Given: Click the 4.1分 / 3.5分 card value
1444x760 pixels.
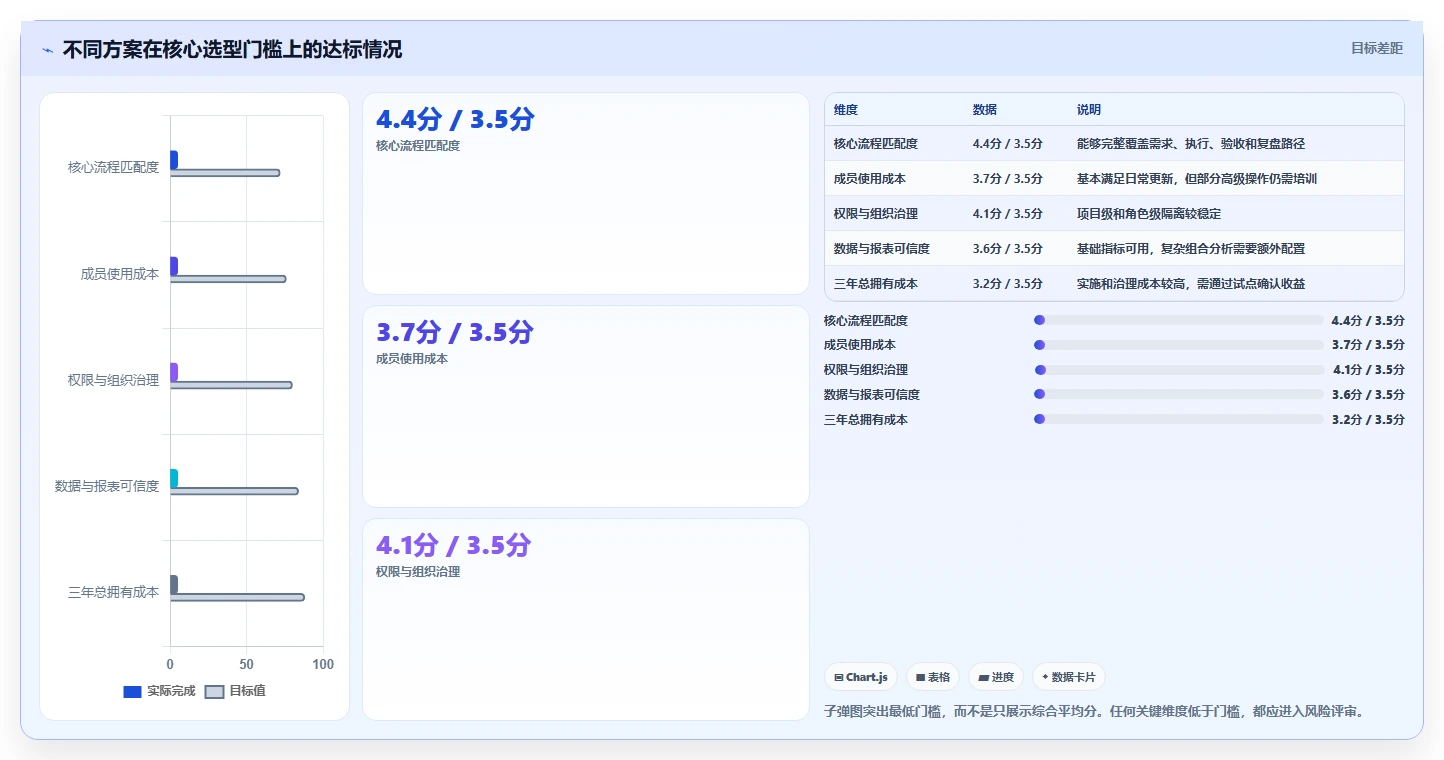Looking at the screenshot, I should pos(453,546).
